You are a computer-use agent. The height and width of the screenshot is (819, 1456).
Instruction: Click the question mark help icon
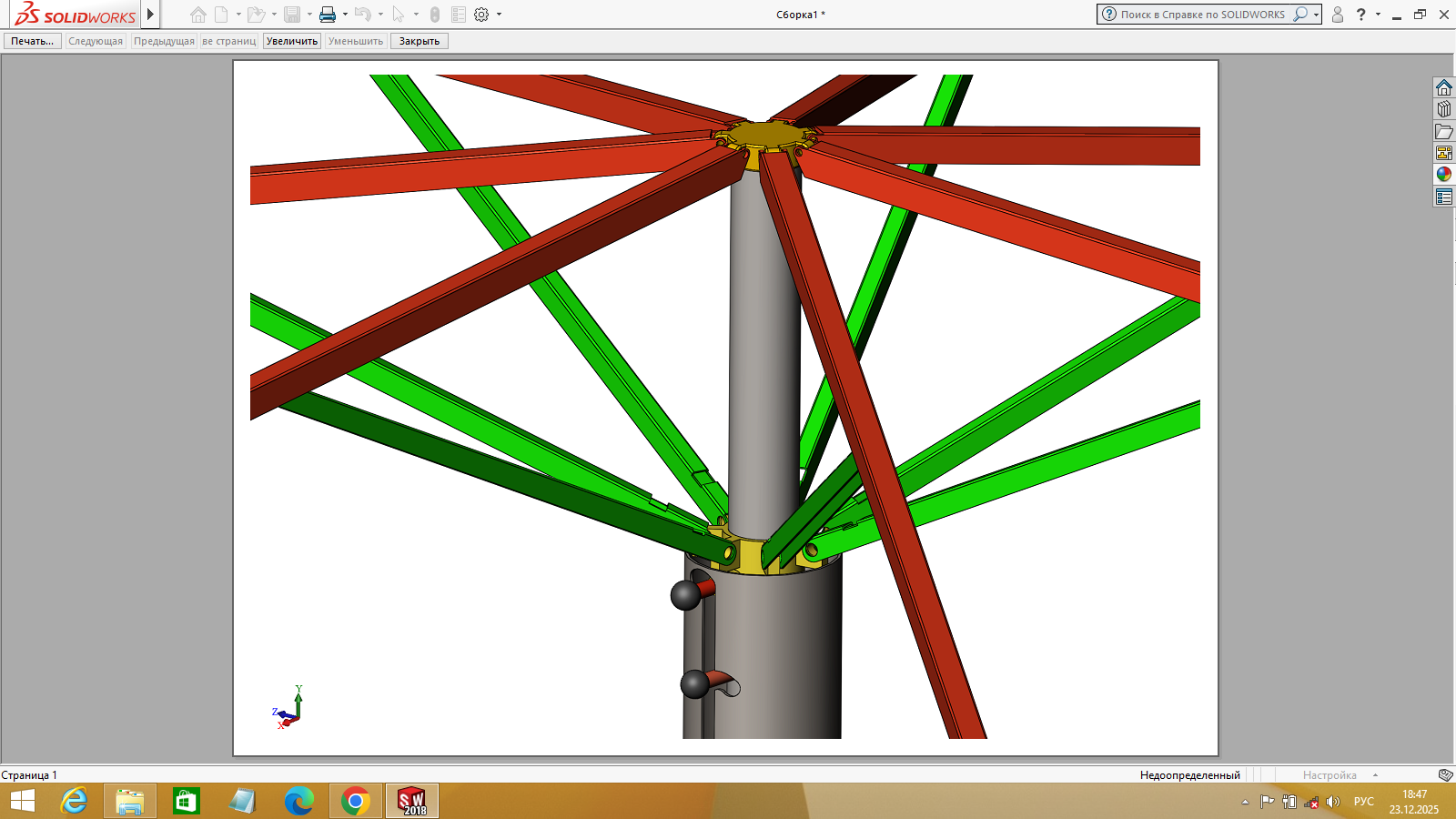[x=1360, y=15]
